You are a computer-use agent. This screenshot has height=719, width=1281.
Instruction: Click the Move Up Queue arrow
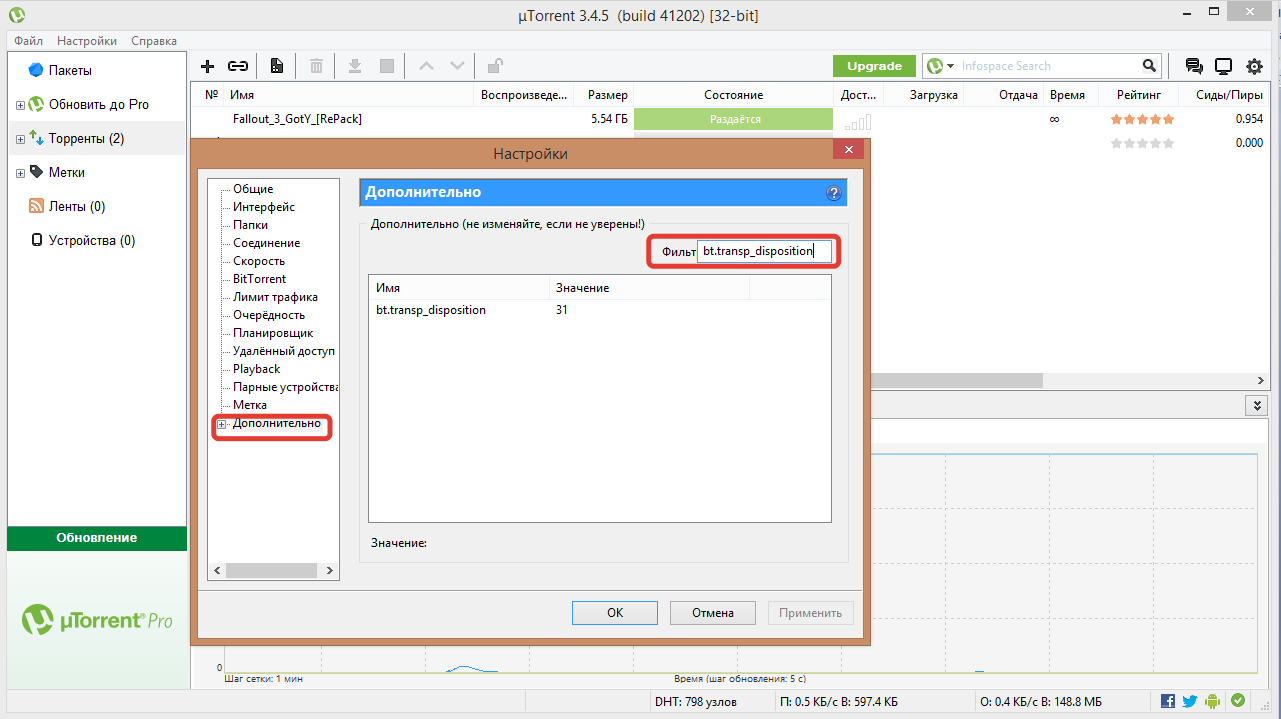[x=426, y=66]
